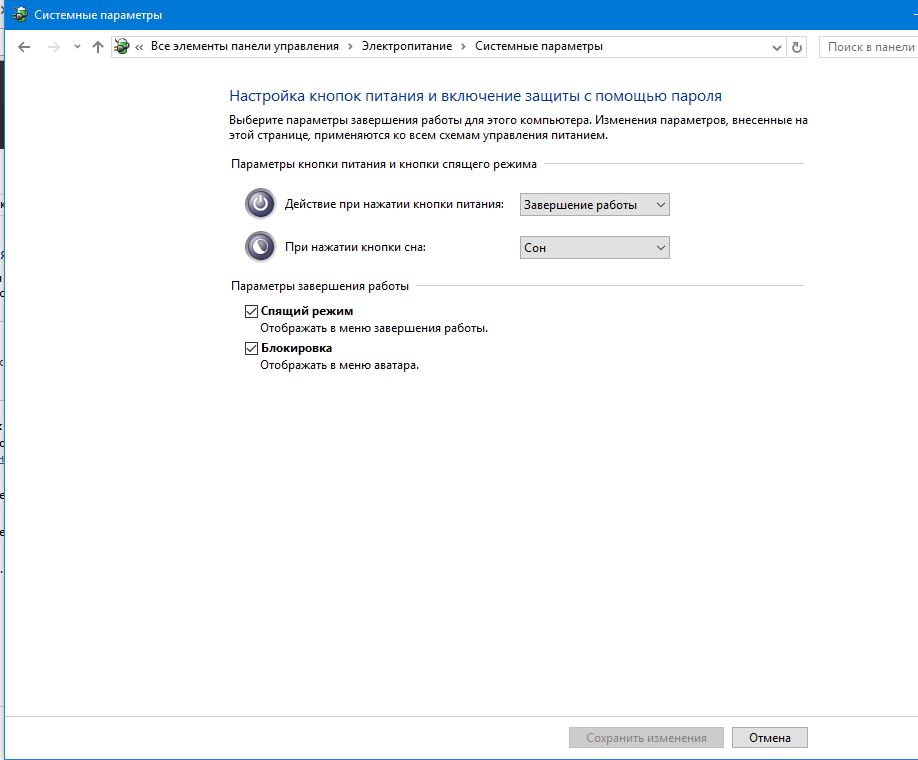This screenshot has height=760, width=918.
Task: Click the forward navigation arrow
Action: [53, 47]
